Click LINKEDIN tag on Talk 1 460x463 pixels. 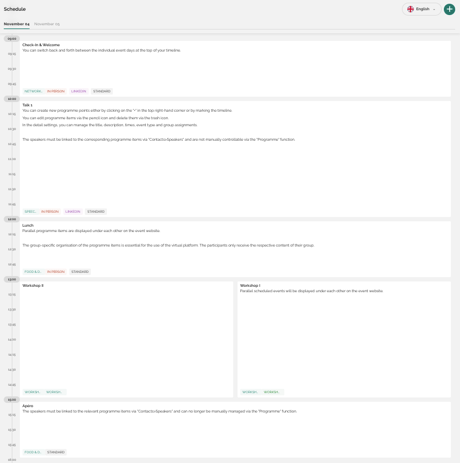click(x=73, y=211)
